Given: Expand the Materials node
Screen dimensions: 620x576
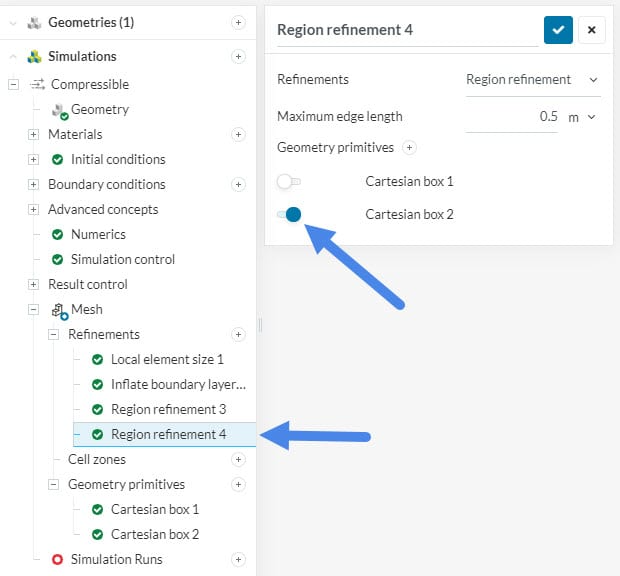Looking at the screenshot, I should pyautogui.click(x=33, y=134).
